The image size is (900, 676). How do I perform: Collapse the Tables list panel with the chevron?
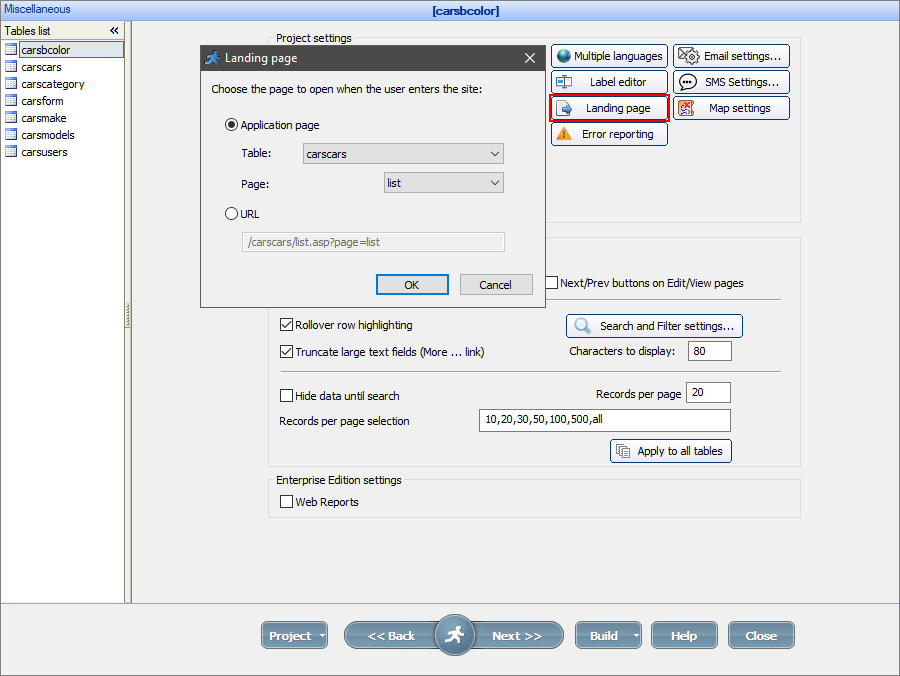point(113,30)
